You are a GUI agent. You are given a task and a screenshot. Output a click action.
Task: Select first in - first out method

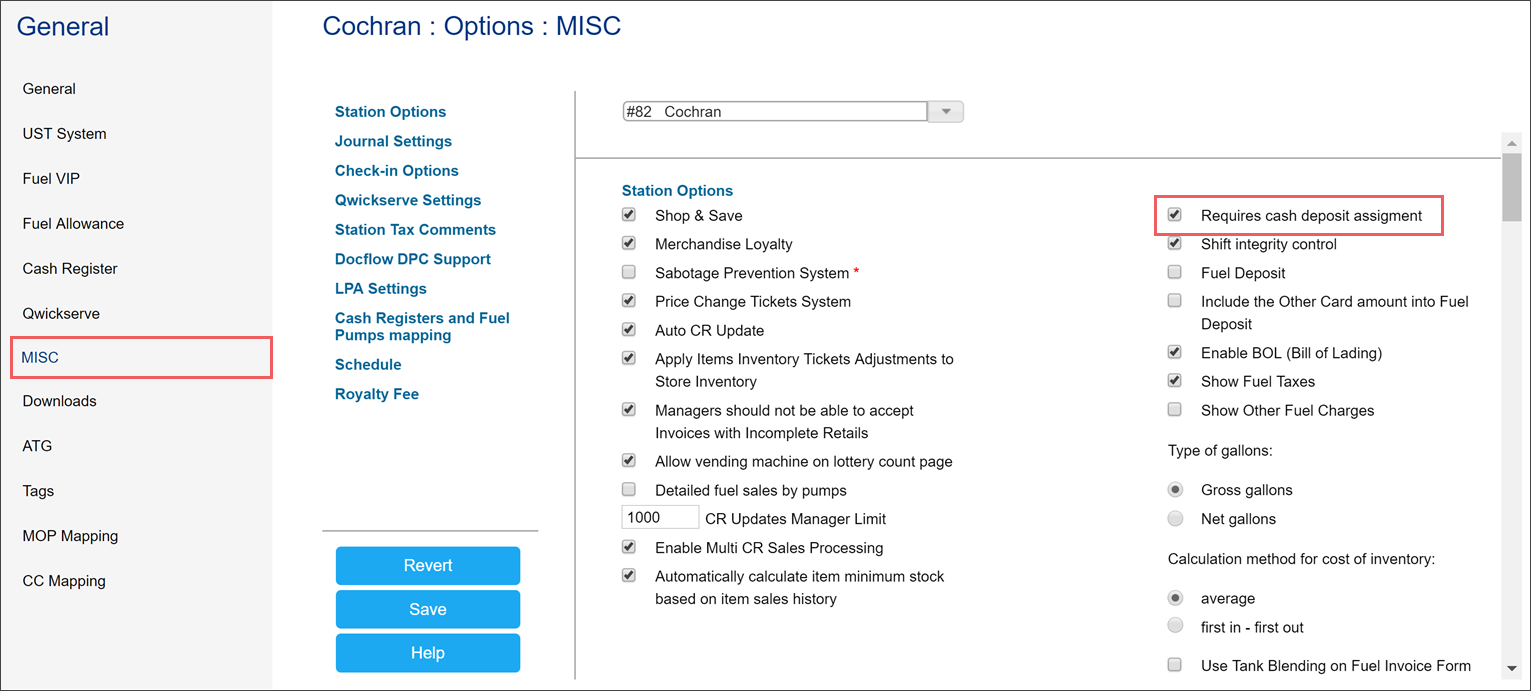pyautogui.click(x=1176, y=626)
